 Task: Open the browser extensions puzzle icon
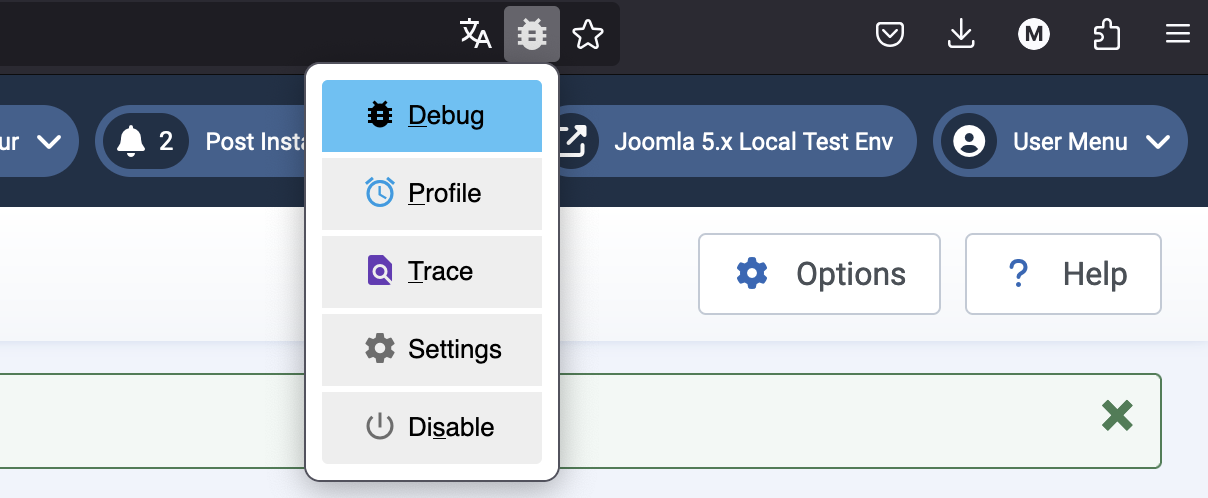click(x=1106, y=35)
